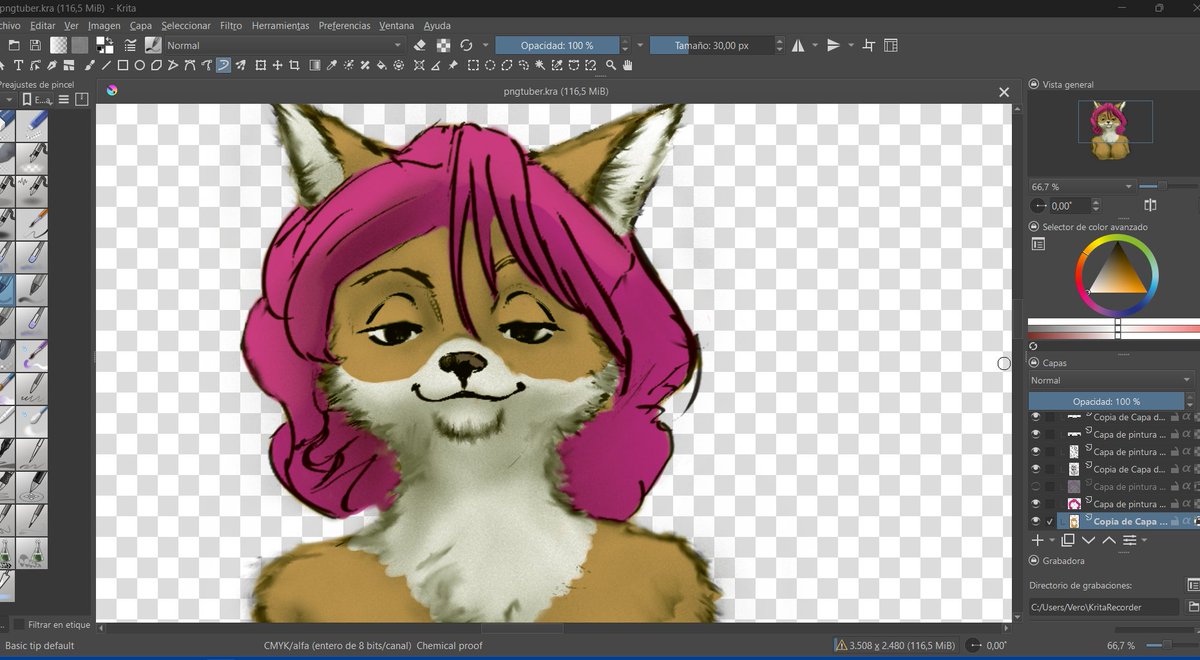Close the pngtuber.kra document tab
The width and height of the screenshot is (1200, 660).
[1004, 91]
